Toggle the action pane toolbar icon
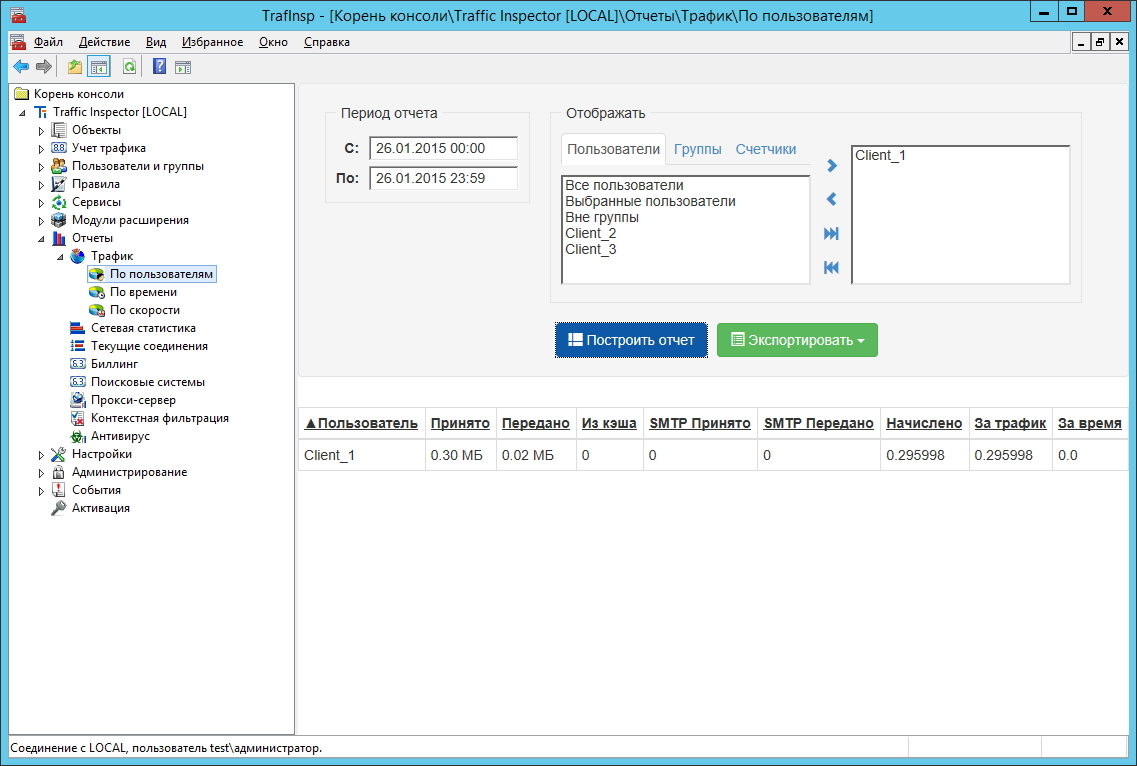Image resolution: width=1137 pixels, height=766 pixels. point(183,67)
